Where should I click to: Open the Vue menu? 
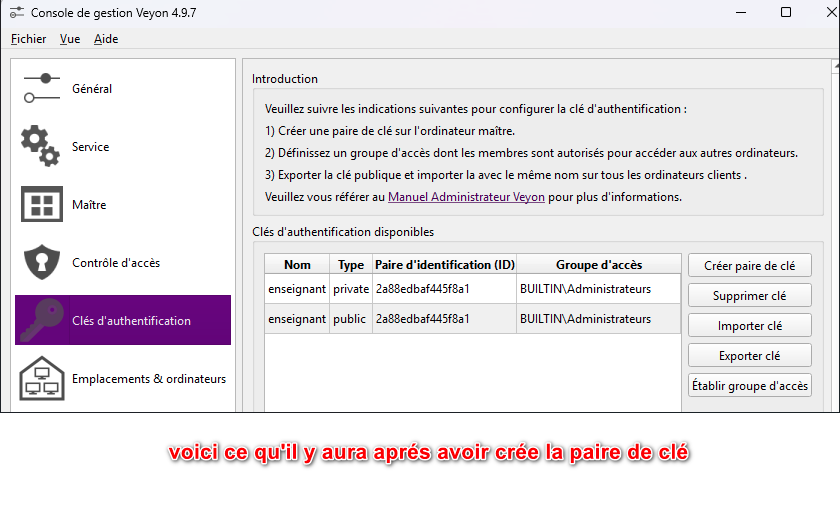(x=70, y=39)
